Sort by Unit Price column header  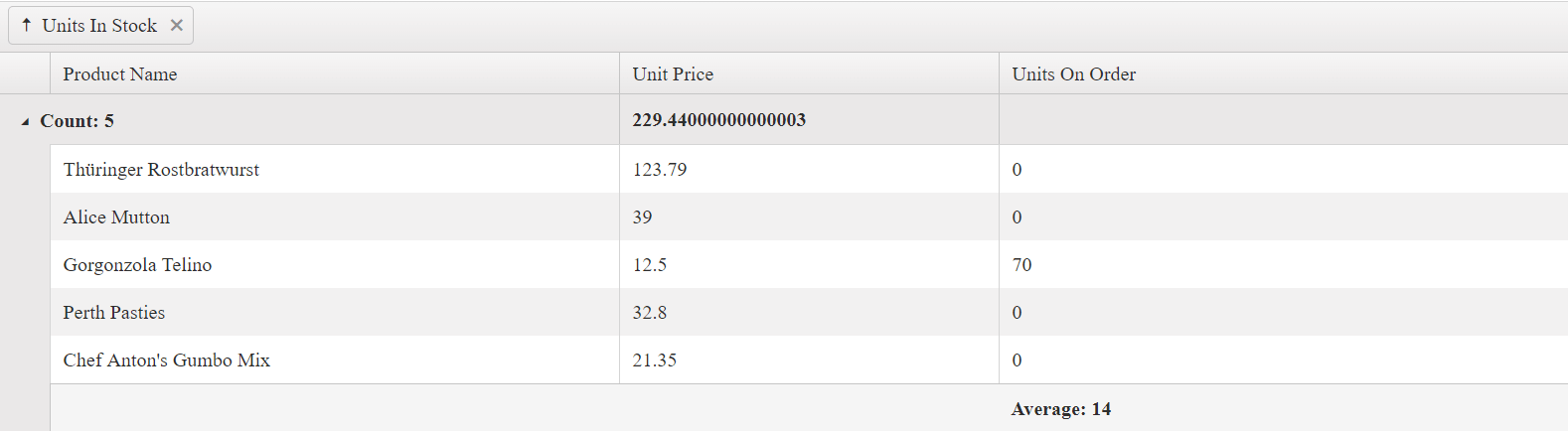(x=673, y=74)
